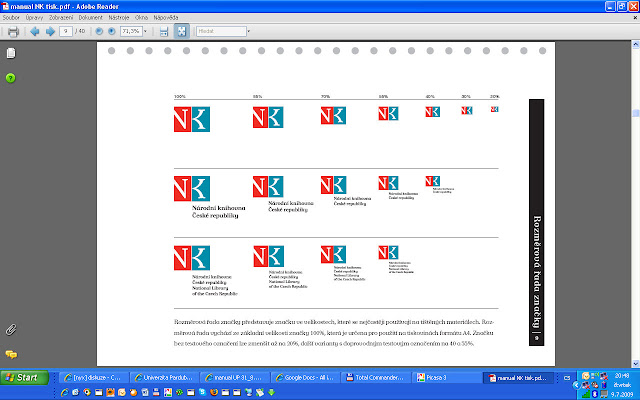Open the Nástroje menu
Viewport: 640px width, 400px height.
pos(119,18)
